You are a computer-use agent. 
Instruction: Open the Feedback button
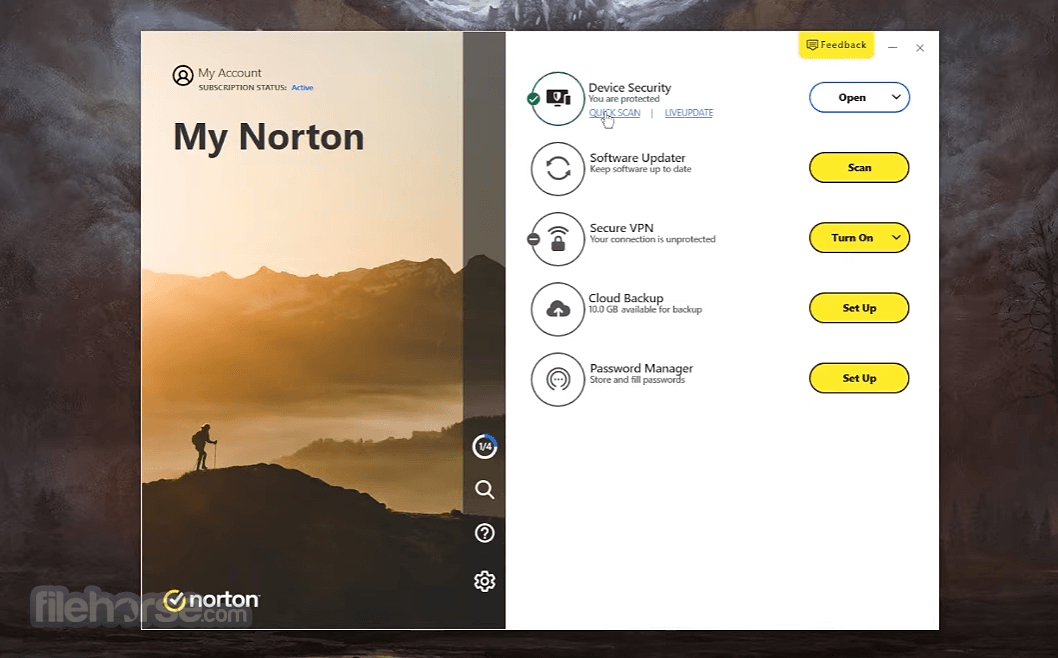point(836,45)
